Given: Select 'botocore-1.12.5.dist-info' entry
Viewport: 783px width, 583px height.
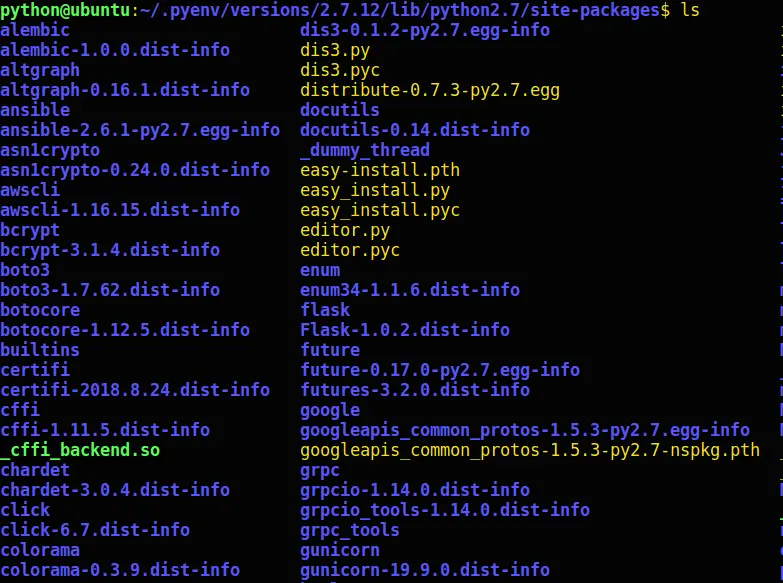Looking at the screenshot, I should tap(125, 330).
